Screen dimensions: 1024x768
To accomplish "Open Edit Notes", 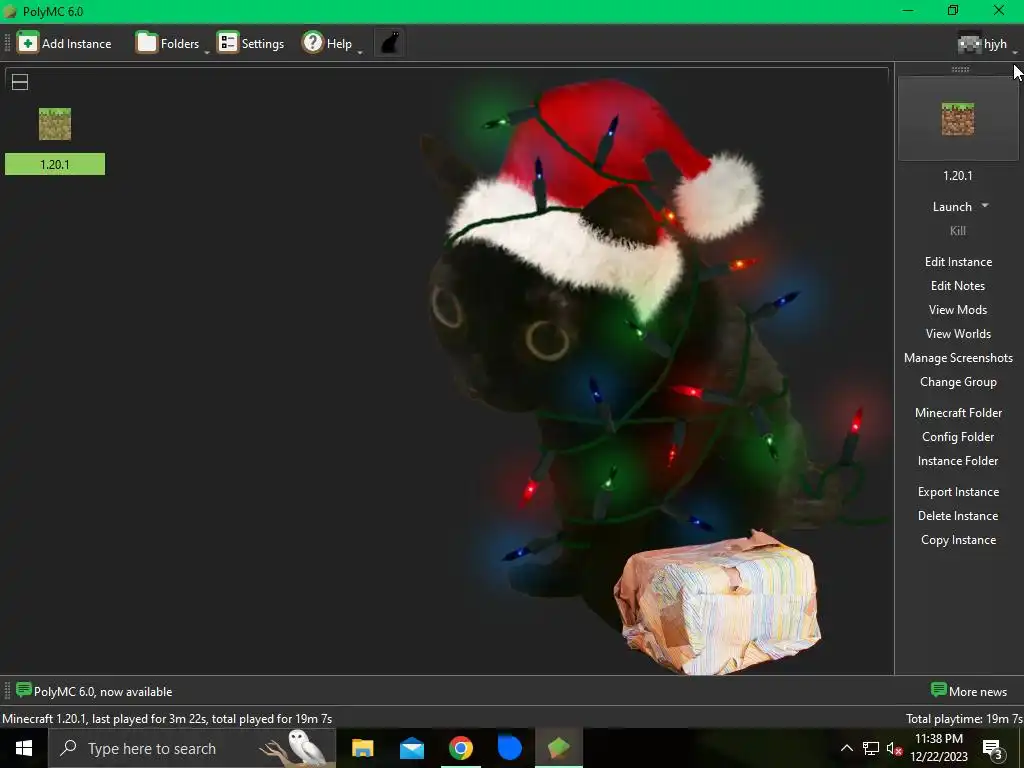I will tap(958, 286).
